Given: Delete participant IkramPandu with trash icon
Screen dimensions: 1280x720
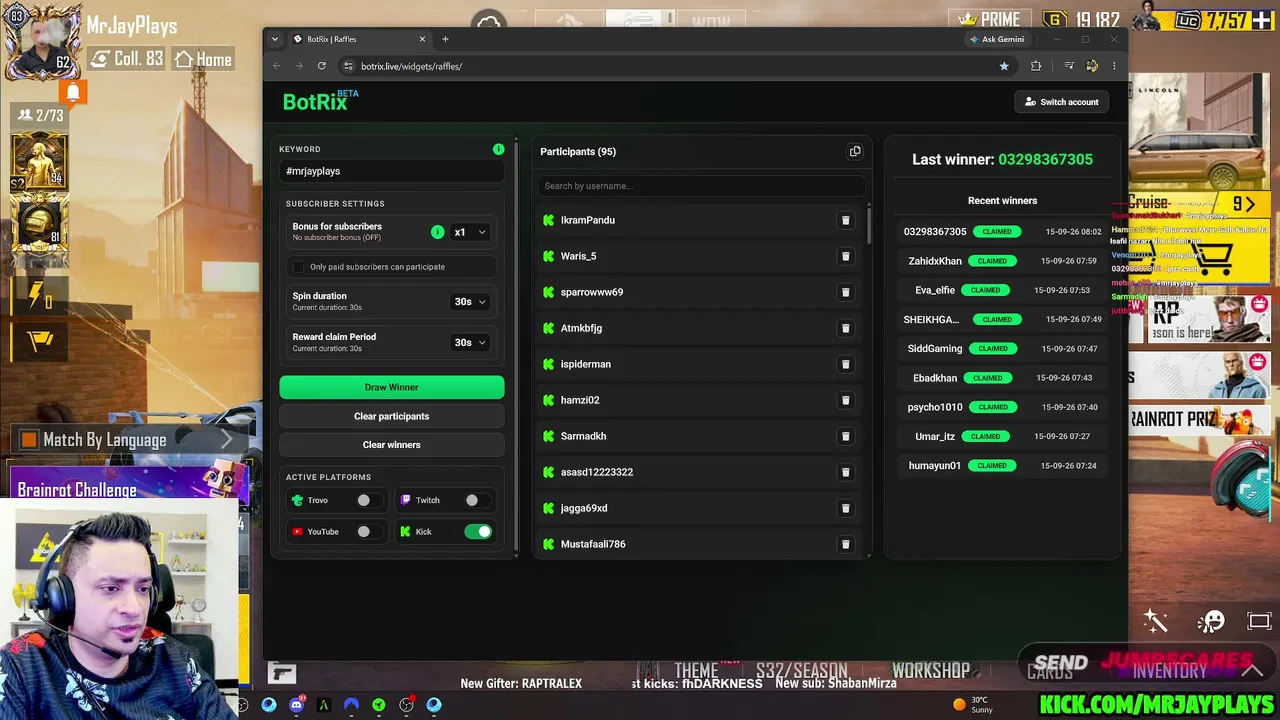Looking at the screenshot, I should [x=845, y=220].
